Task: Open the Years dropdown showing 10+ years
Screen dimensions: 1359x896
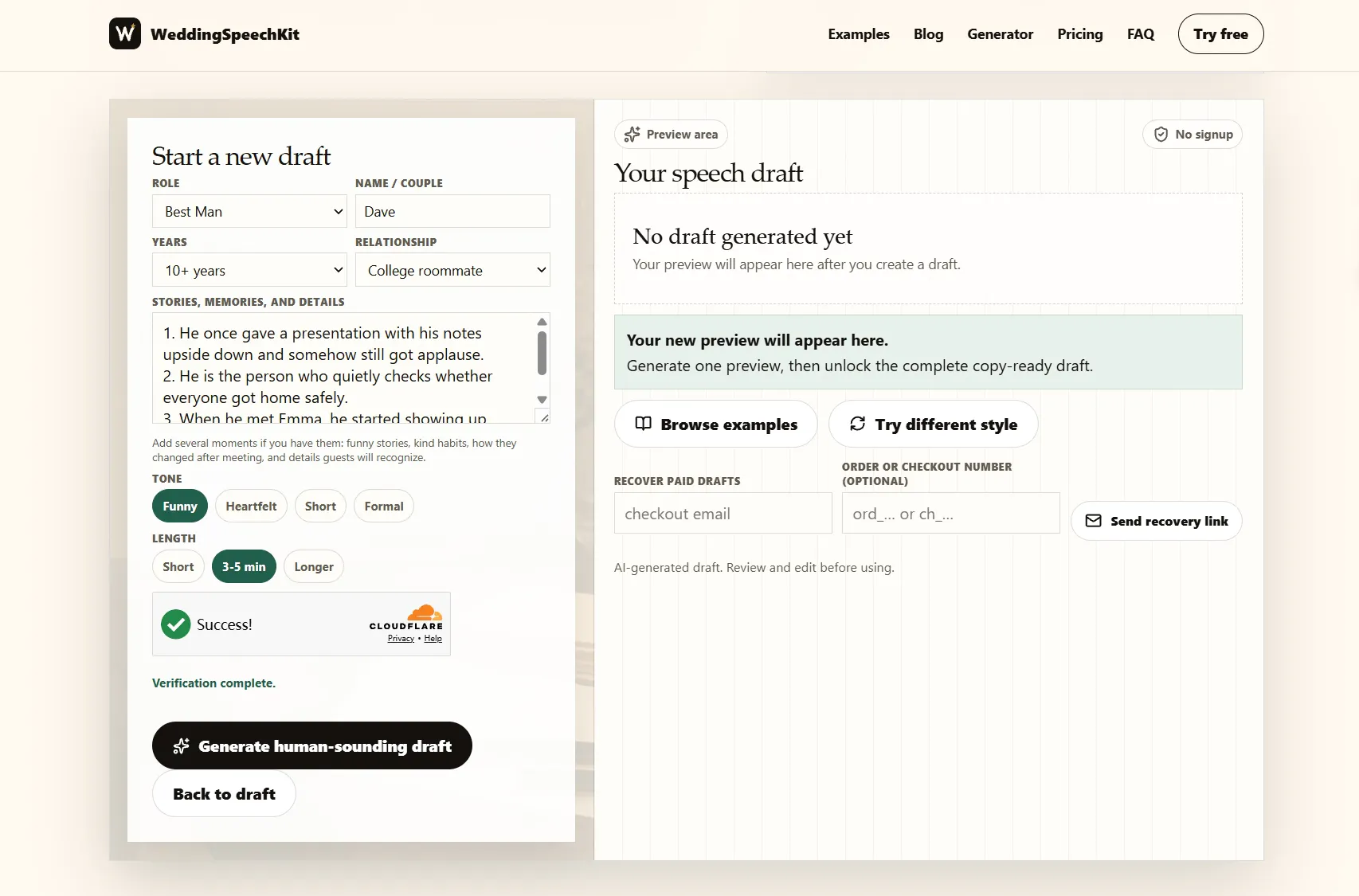Action: click(x=249, y=270)
